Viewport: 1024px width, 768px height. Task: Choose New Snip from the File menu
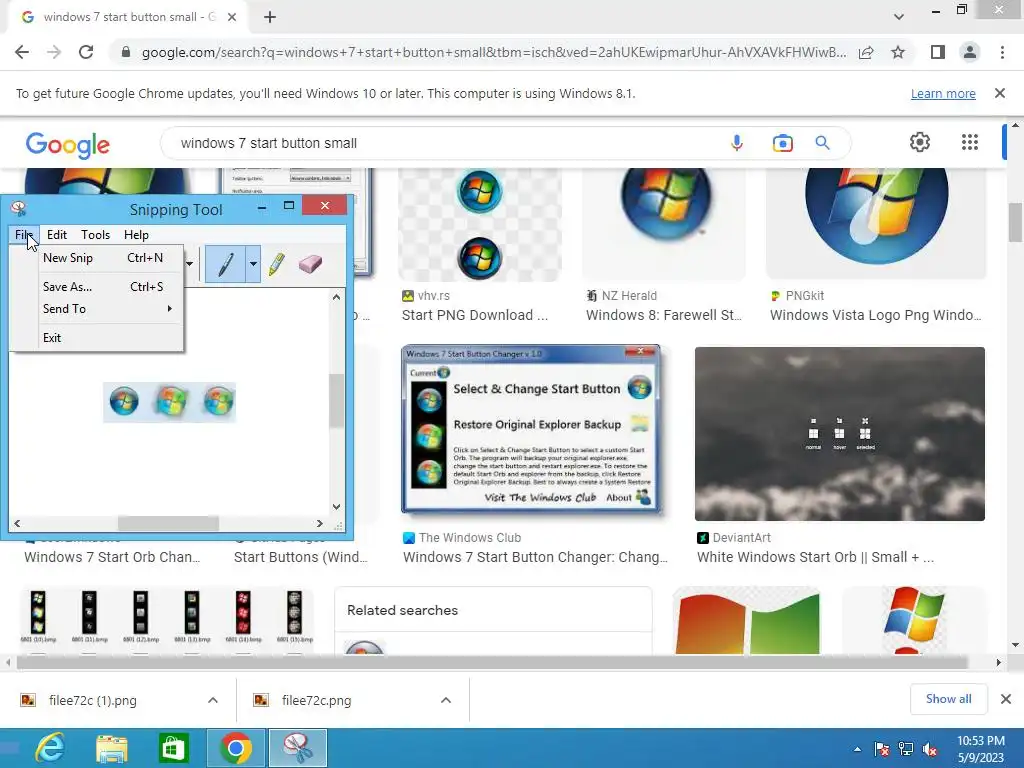point(97,258)
